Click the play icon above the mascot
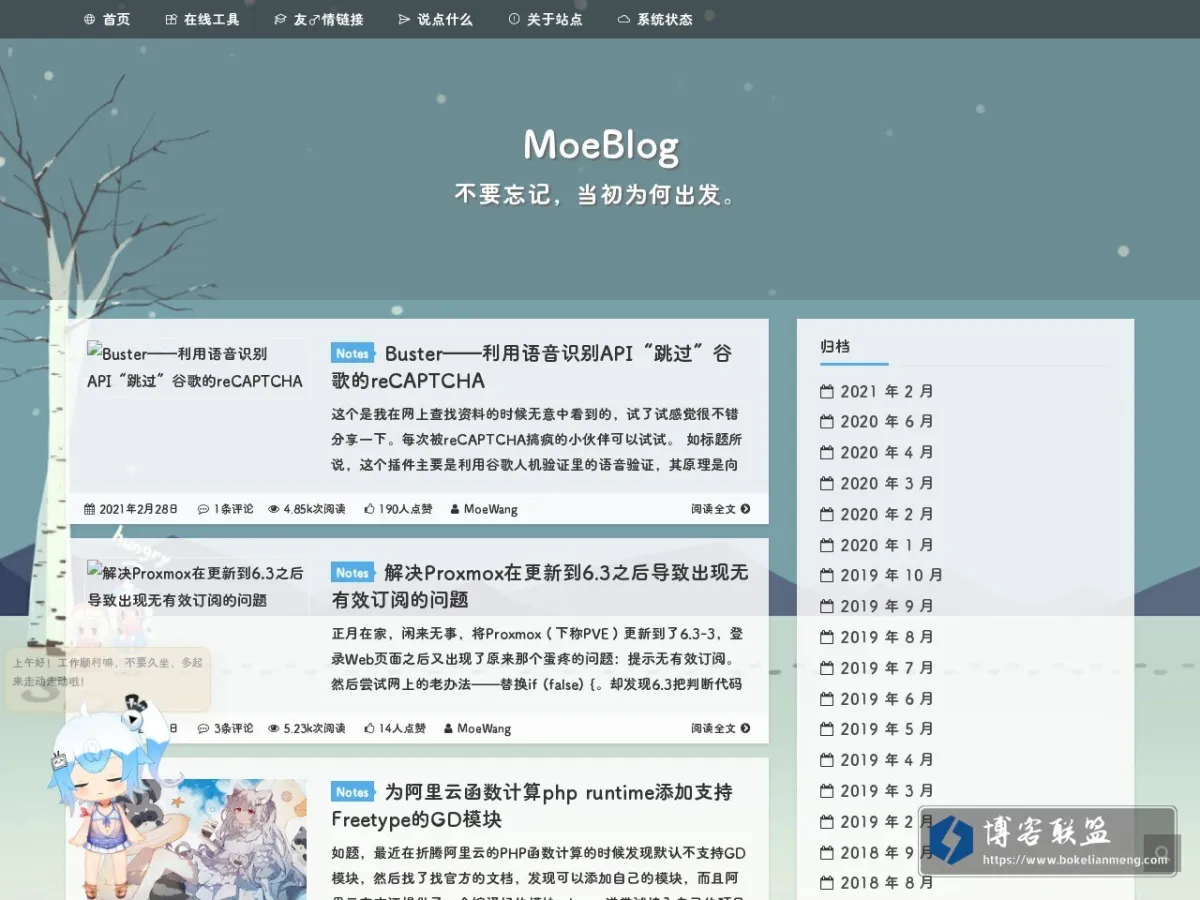The image size is (1200, 900). (133, 717)
